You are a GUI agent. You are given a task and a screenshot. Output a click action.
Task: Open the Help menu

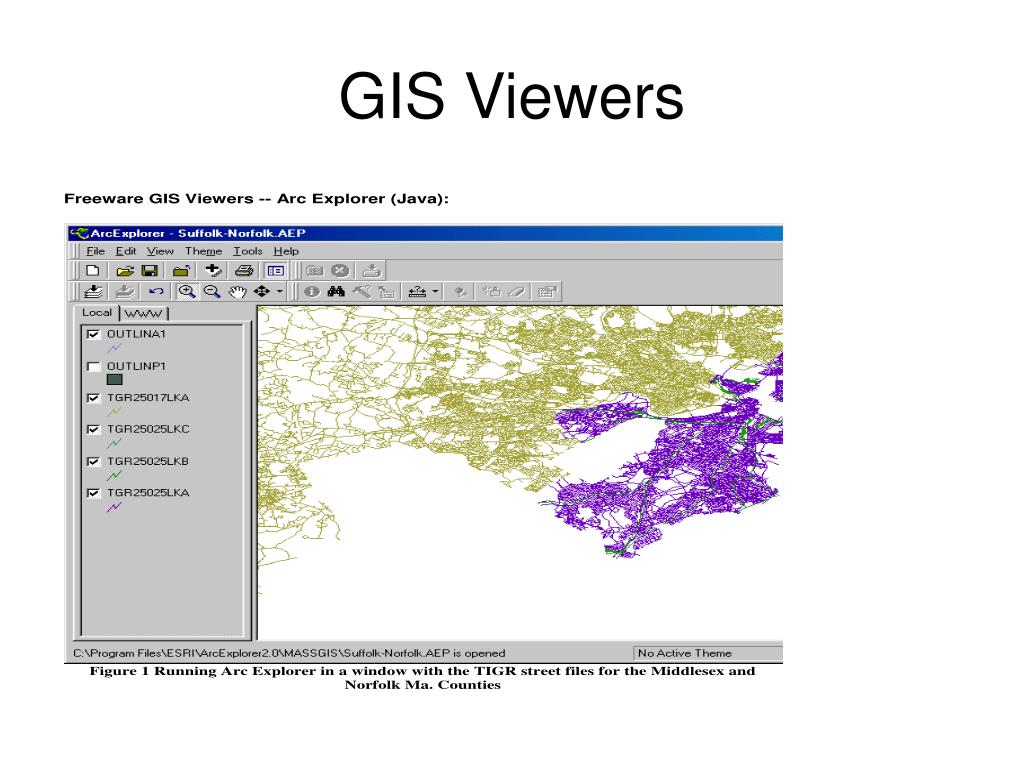pyautogui.click(x=286, y=251)
